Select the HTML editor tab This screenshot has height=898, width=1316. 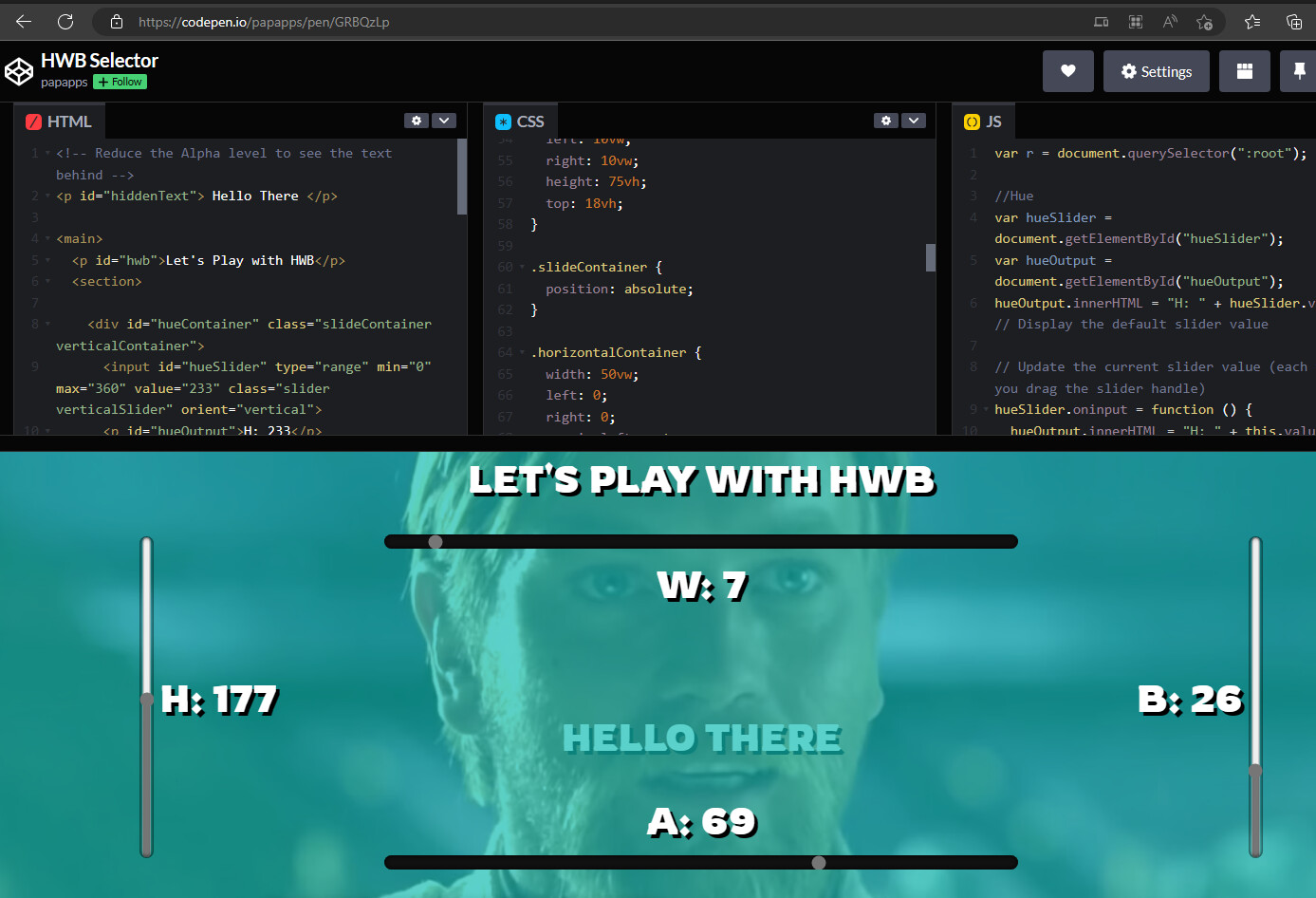[x=59, y=122]
